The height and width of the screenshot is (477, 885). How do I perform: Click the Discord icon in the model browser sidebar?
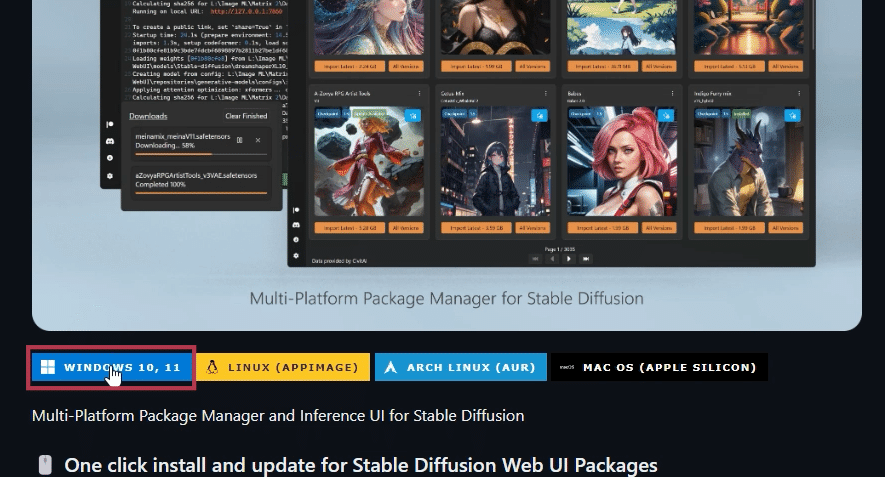click(x=296, y=225)
